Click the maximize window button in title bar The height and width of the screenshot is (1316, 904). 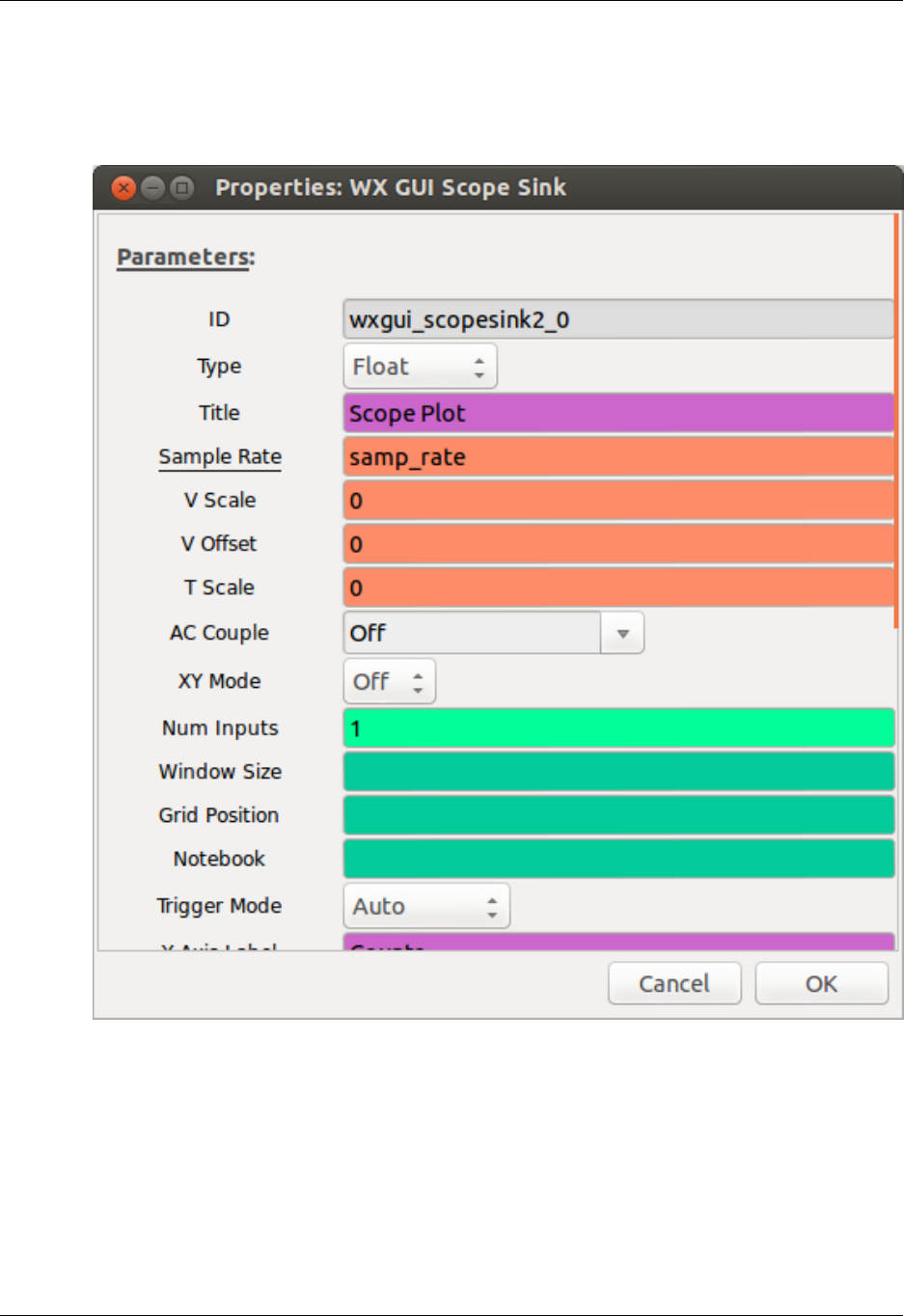point(181,188)
